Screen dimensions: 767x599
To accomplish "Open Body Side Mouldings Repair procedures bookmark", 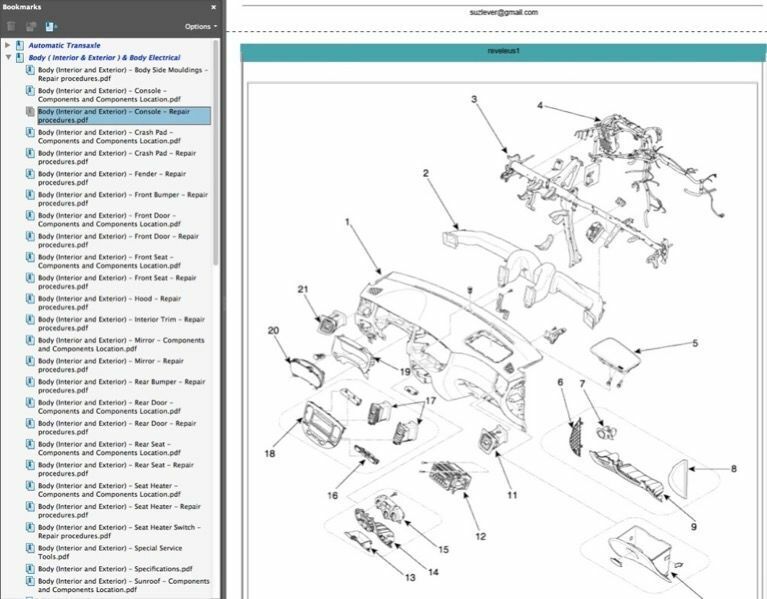I will pyautogui.click(x=122, y=75).
